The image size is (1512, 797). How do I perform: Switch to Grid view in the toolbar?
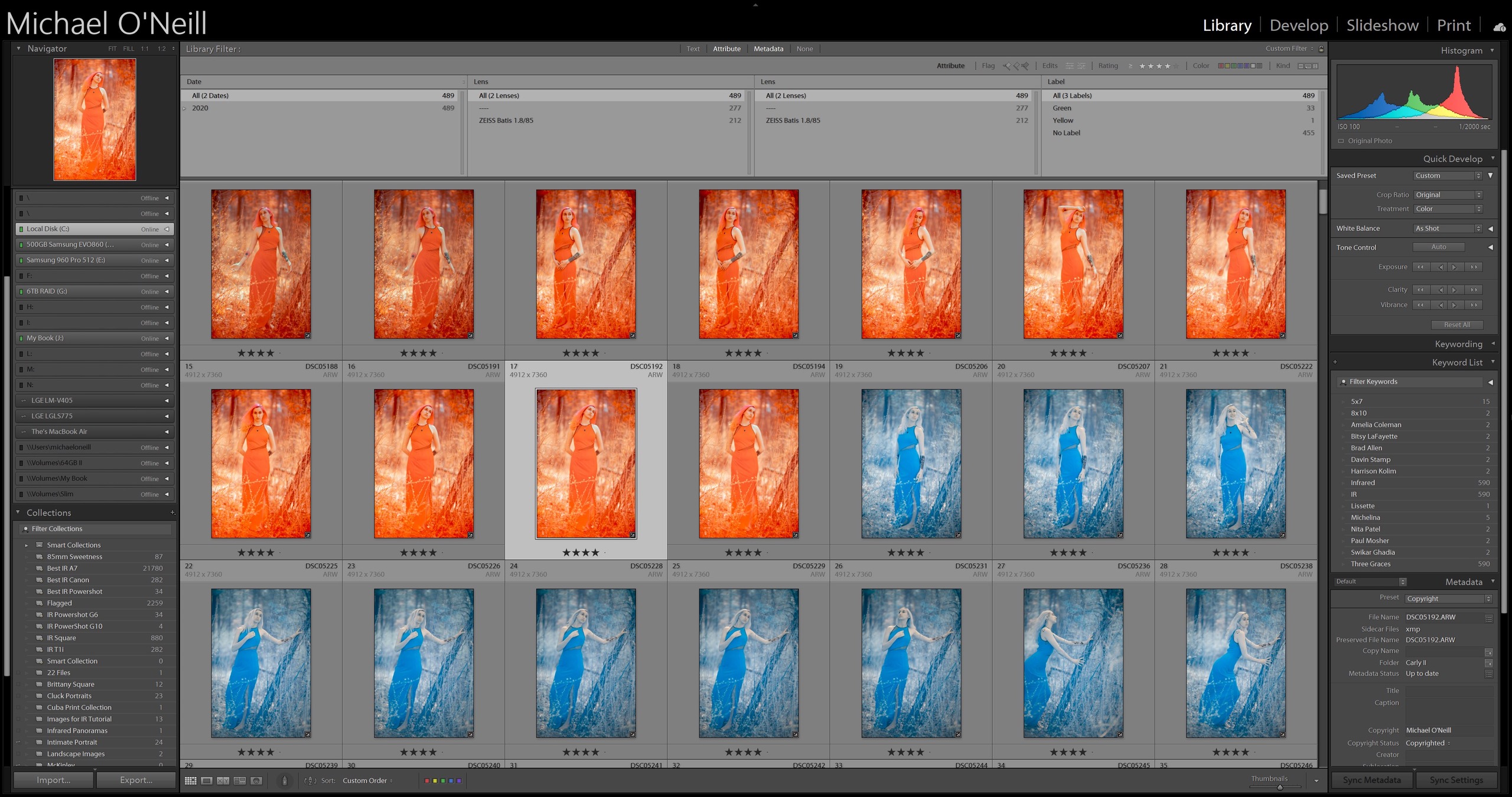[x=191, y=780]
